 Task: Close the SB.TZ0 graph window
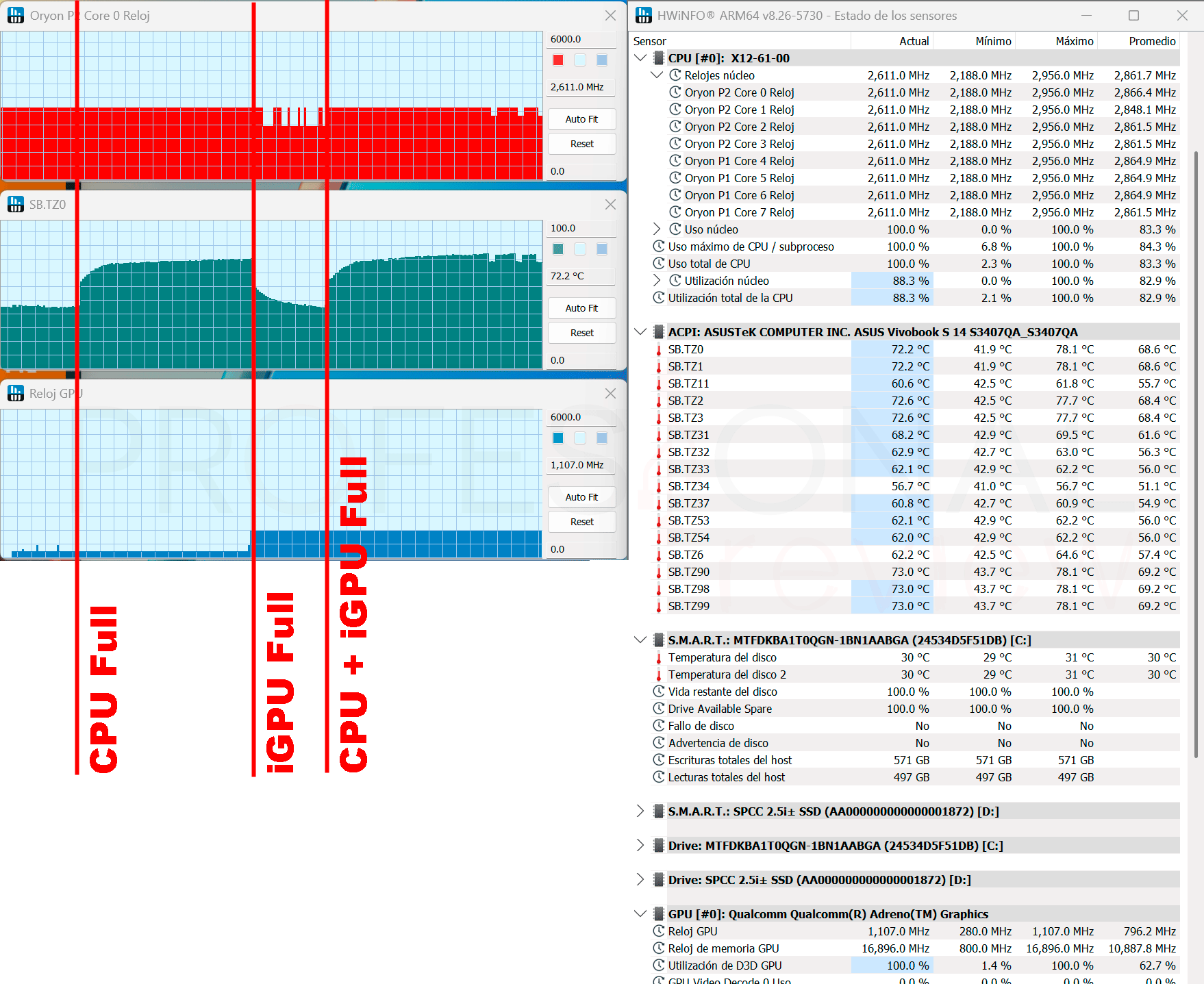pos(610,205)
